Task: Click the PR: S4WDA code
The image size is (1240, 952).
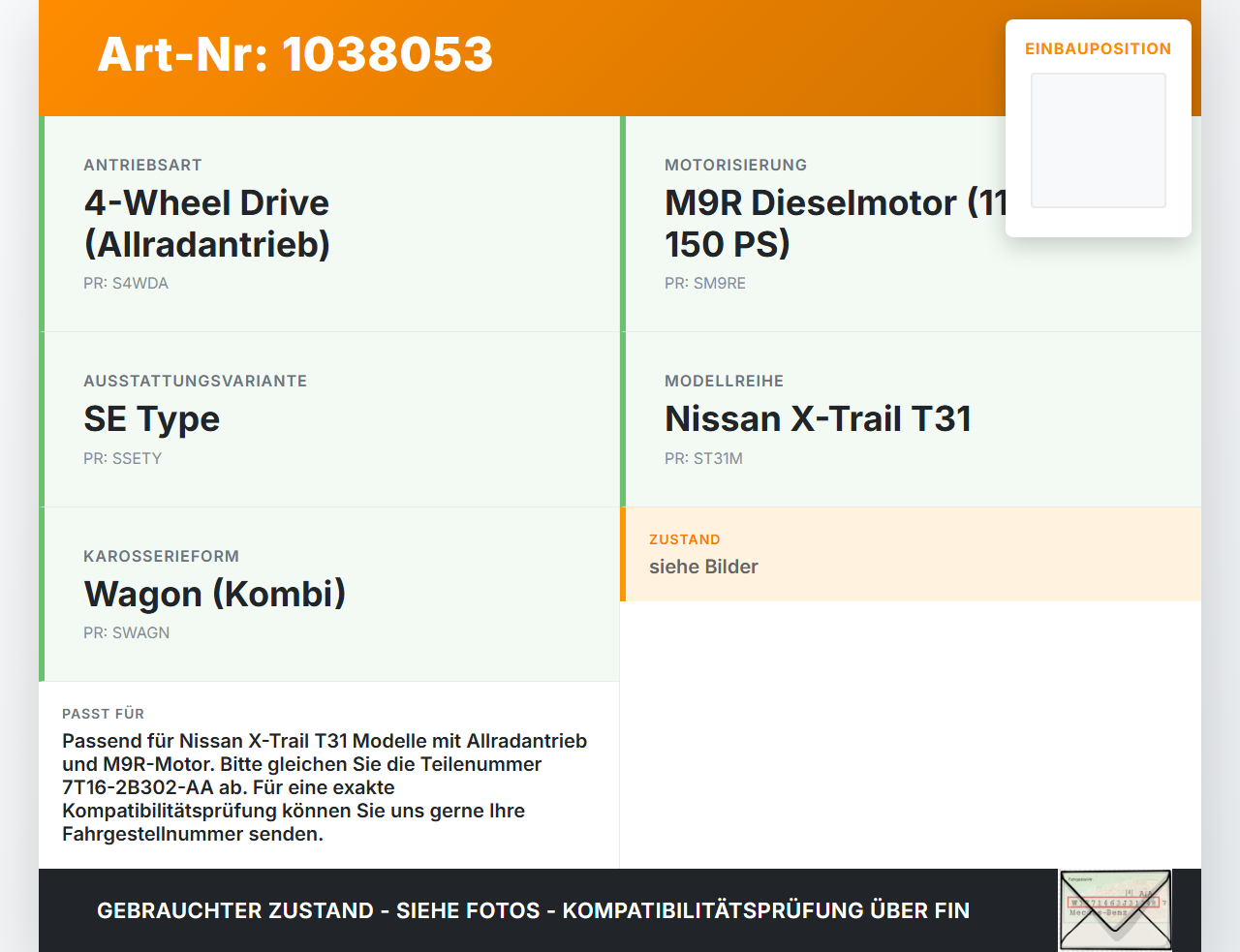Action: [126, 284]
